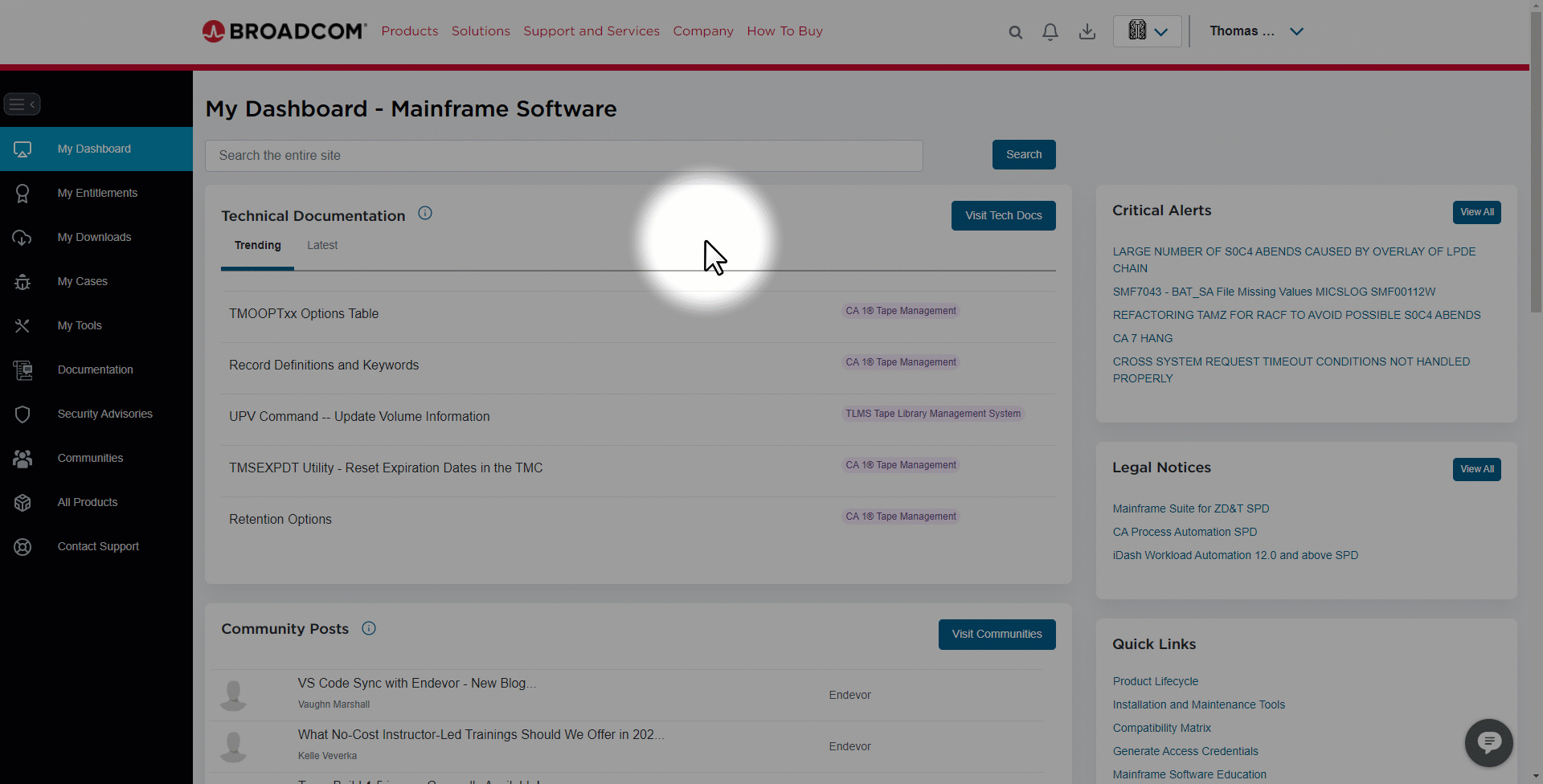Switch to the Trending tab
Viewport: 1543px width, 784px height.
258,246
